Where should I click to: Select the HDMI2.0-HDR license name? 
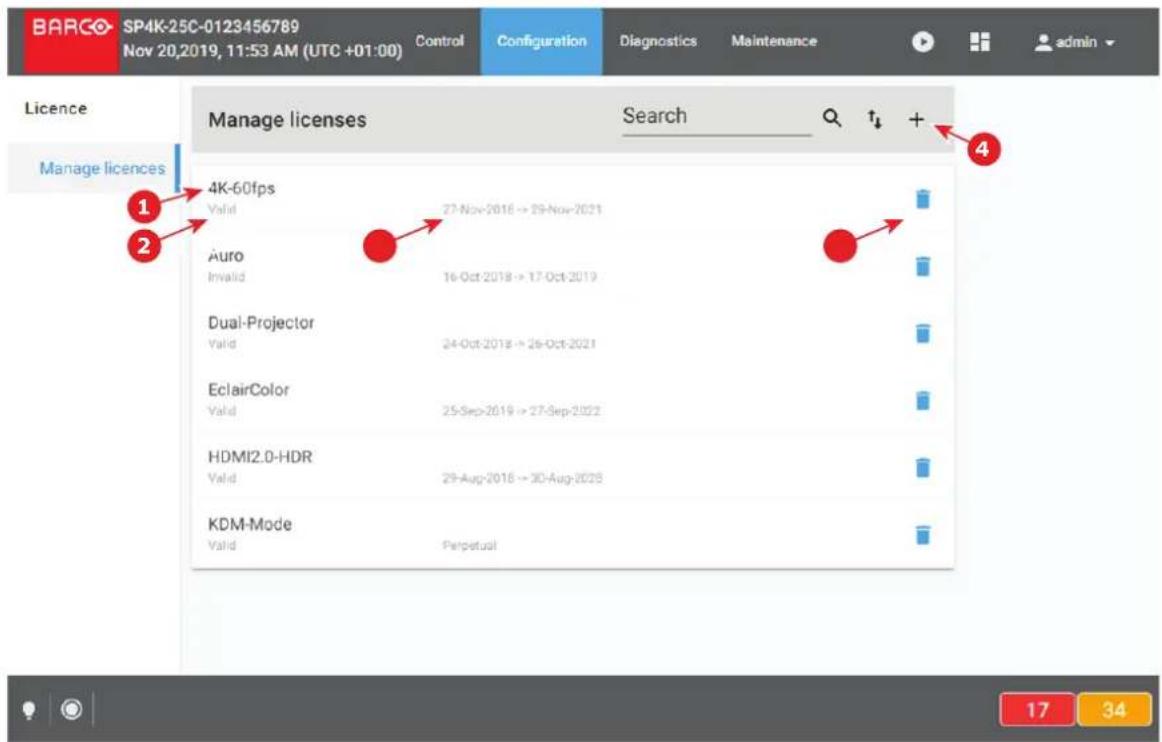click(260, 457)
